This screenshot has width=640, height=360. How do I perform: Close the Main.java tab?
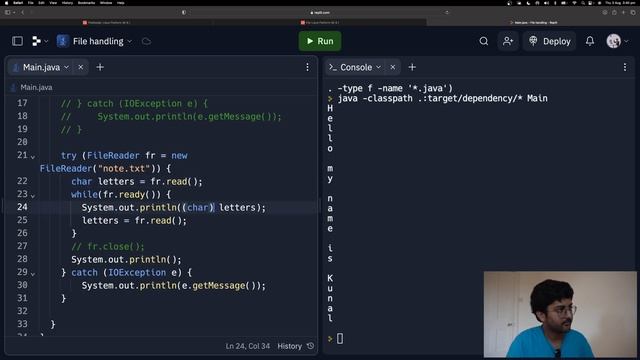tap(81, 67)
